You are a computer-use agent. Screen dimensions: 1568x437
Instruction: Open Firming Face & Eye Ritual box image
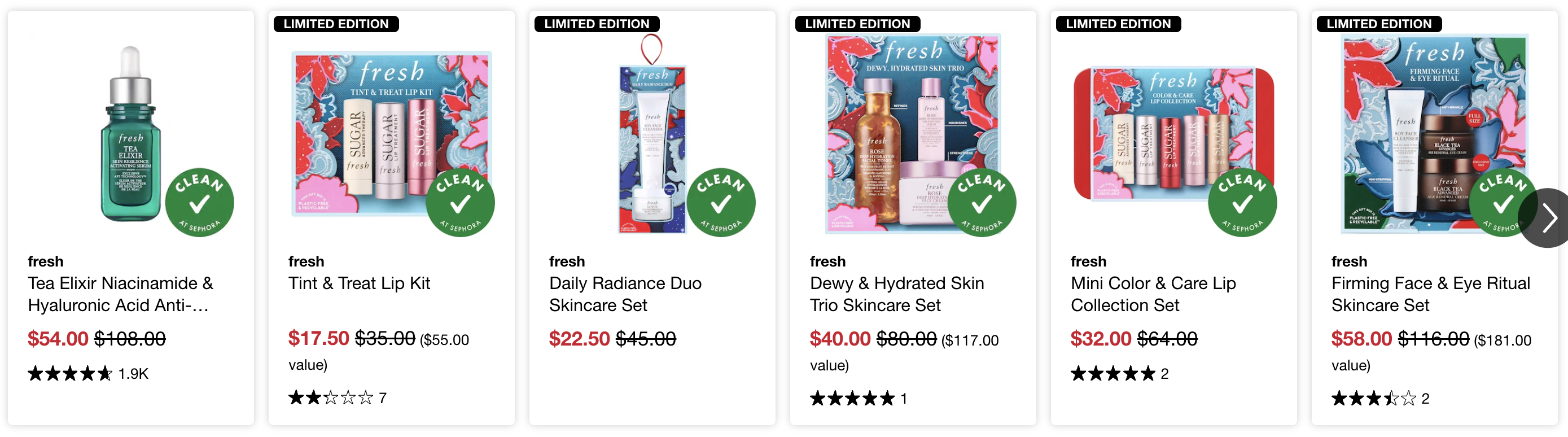[x=1435, y=134]
